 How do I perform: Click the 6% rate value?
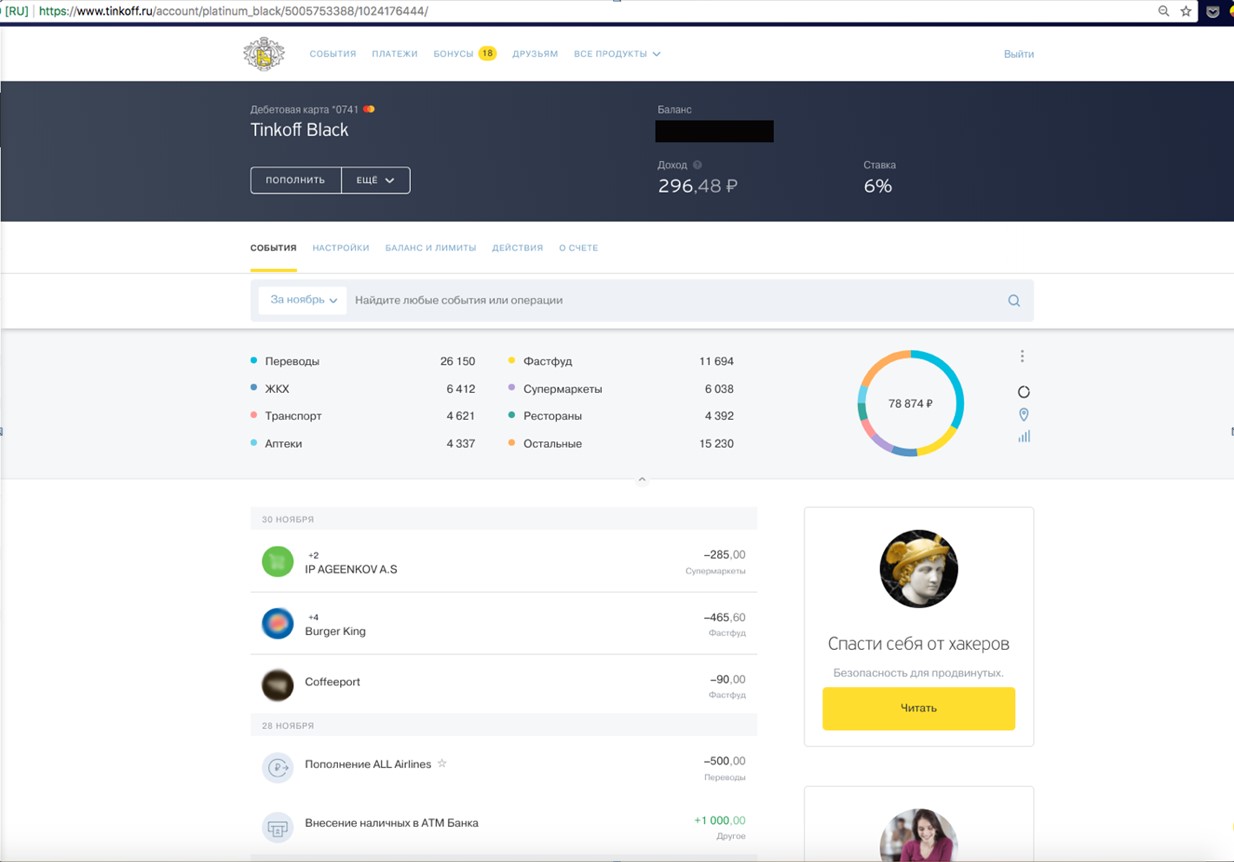pyautogui.click(x=878, y=186)
